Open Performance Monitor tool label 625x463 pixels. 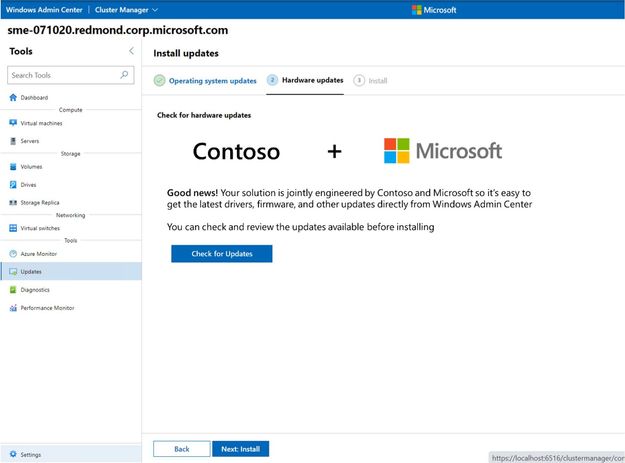47,308
